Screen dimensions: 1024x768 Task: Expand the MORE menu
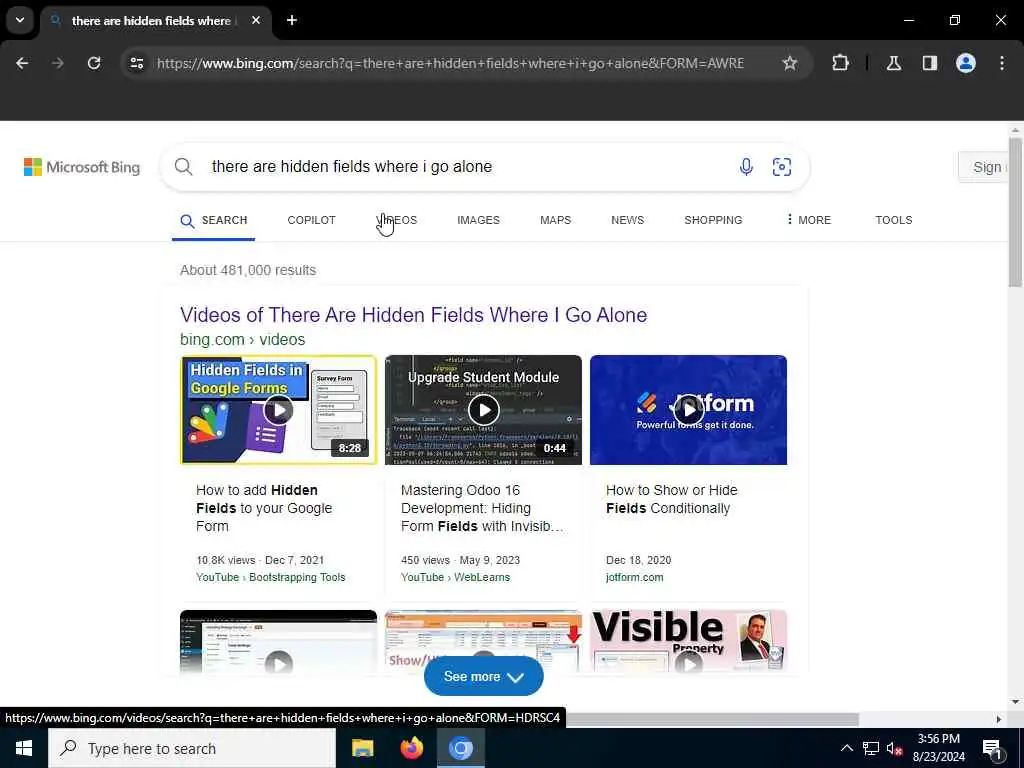coord(808,220)
